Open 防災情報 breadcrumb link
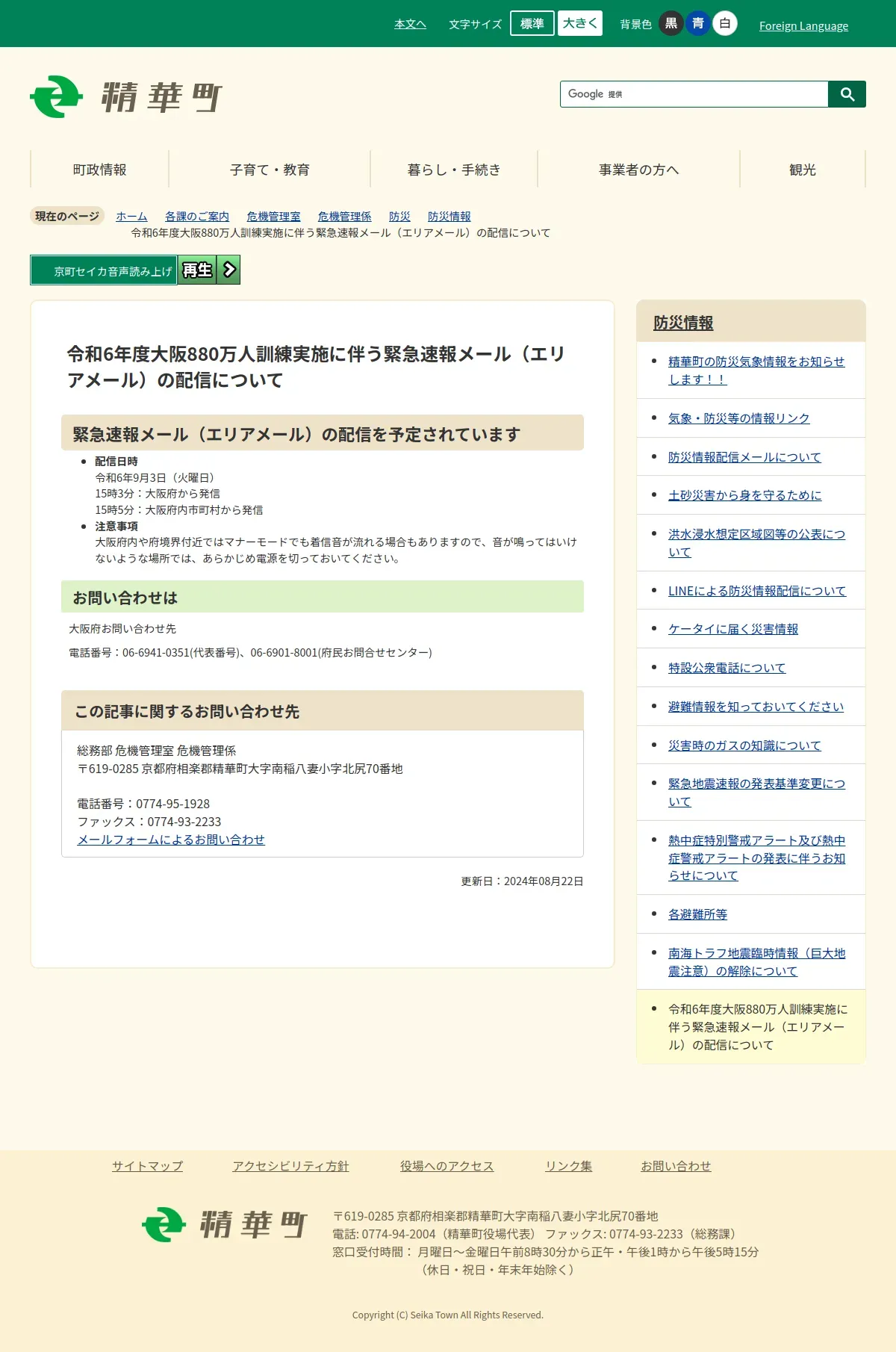 (x=449, y=216)
